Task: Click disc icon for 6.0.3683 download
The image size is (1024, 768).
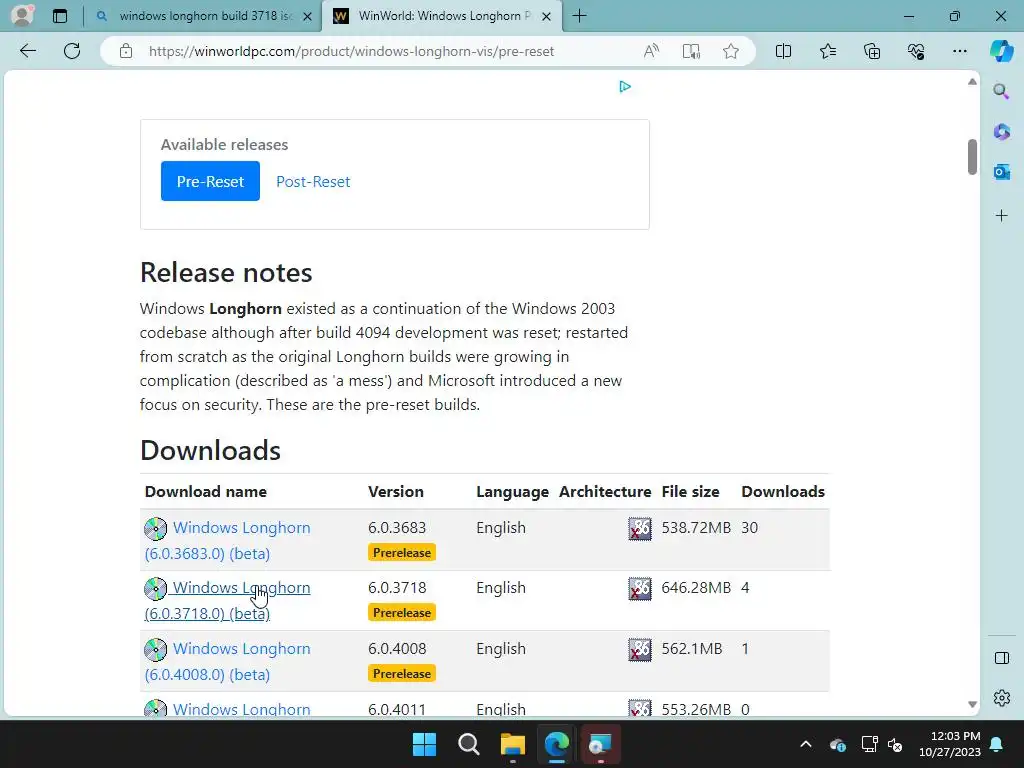Action: tap(155, 529)
